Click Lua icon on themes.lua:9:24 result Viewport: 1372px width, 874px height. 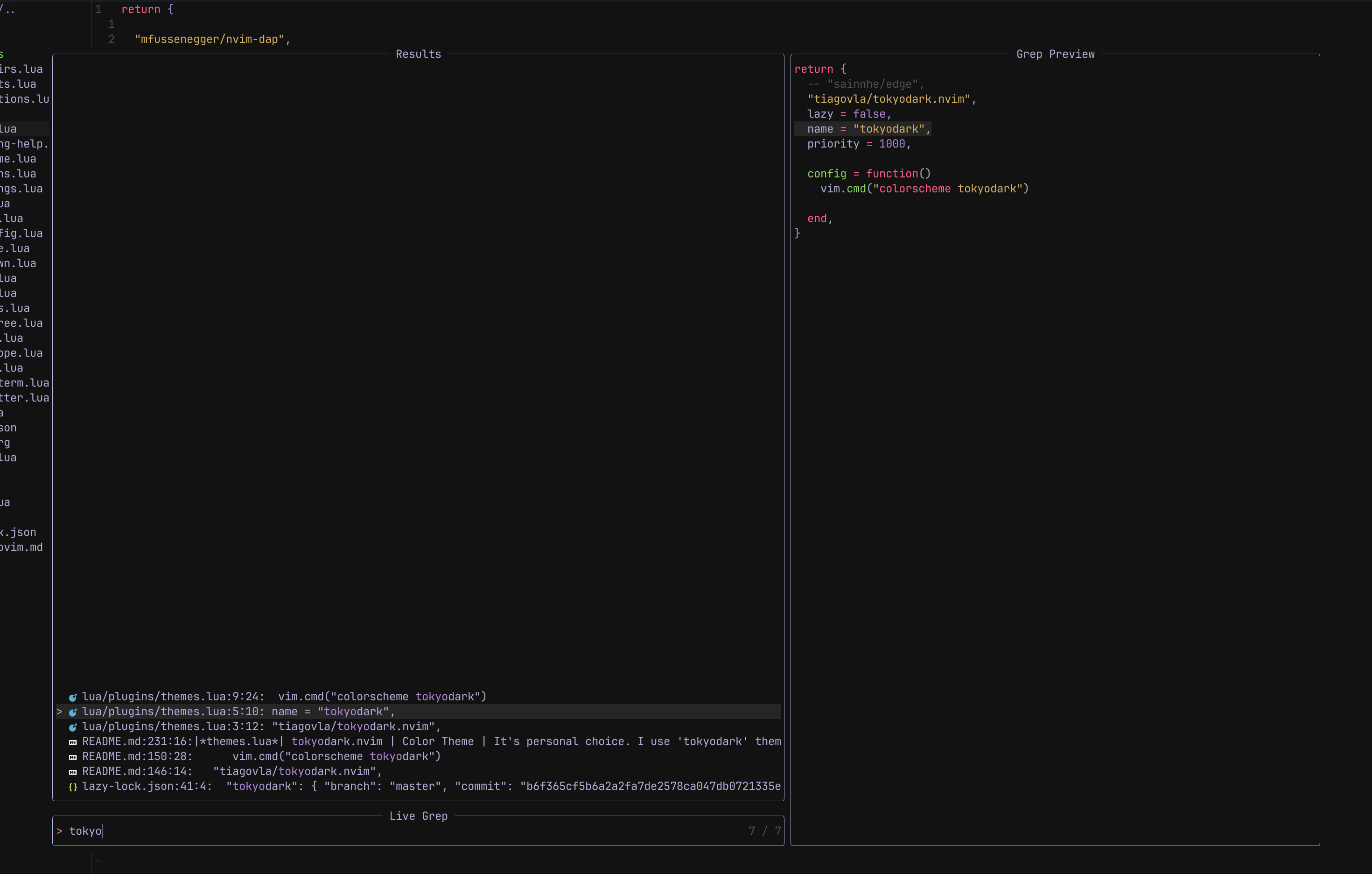click(x=73, y=697)
